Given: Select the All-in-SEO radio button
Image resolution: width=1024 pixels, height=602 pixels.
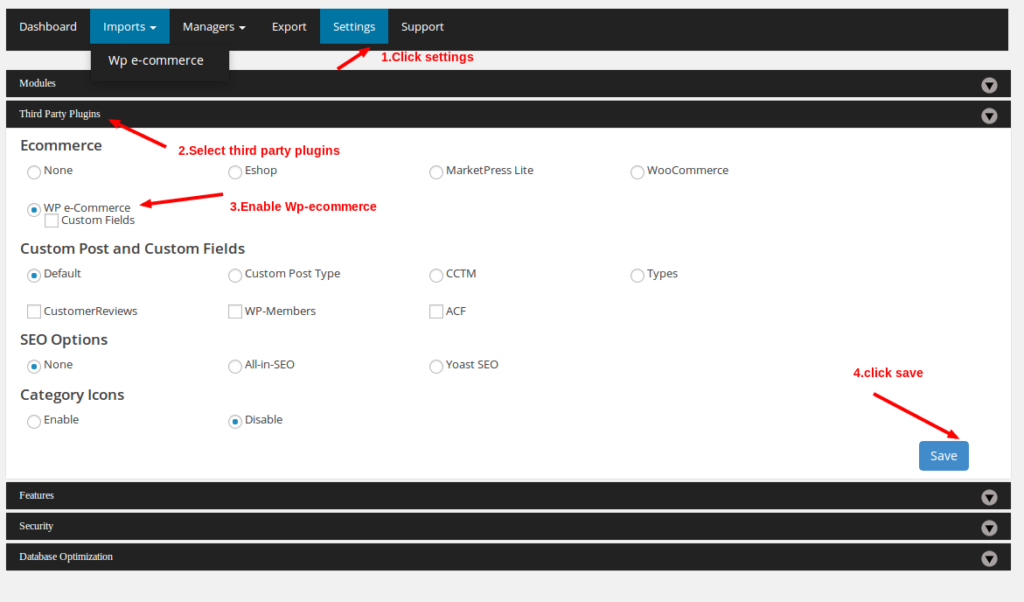Looking at the screenshot, I should (x=235, y=366).
